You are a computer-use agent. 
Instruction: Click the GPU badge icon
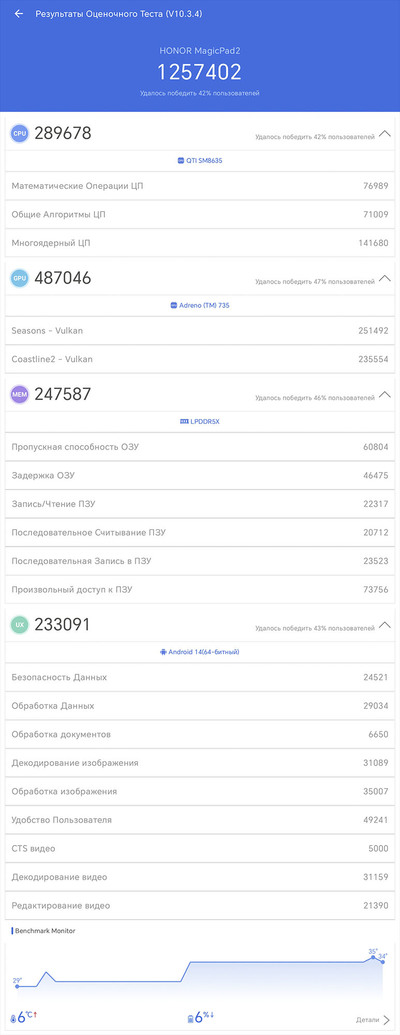19,279
